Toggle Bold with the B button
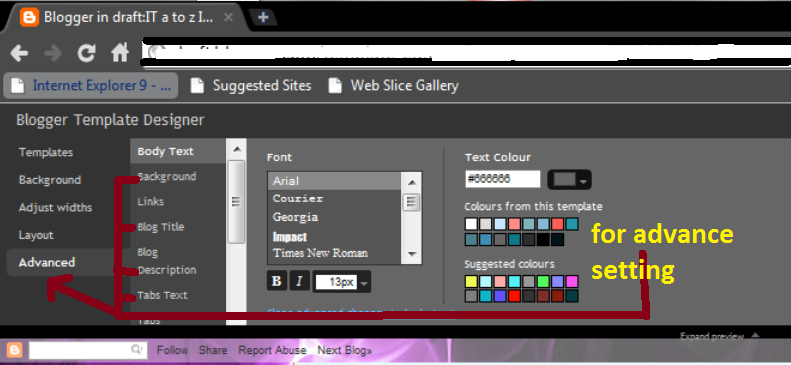Image resolution: width=791 pixels, height=365 pixels. click(276, 281)
